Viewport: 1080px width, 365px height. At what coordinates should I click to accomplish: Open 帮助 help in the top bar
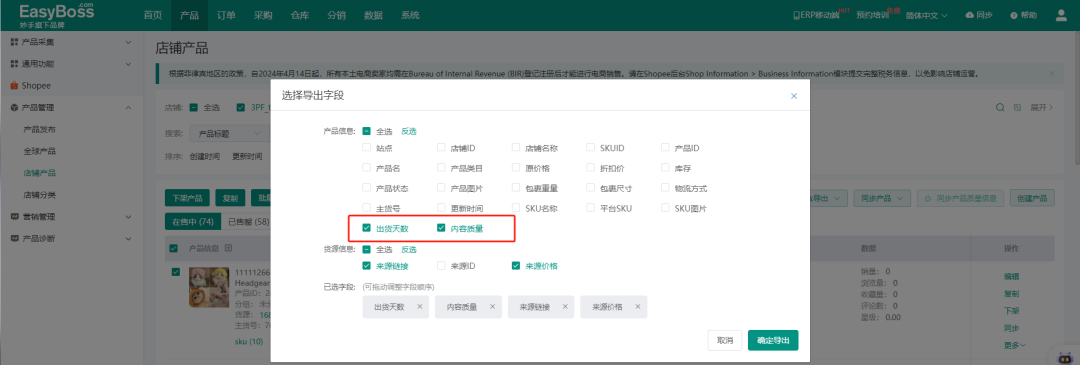[x=1023, y=15]
